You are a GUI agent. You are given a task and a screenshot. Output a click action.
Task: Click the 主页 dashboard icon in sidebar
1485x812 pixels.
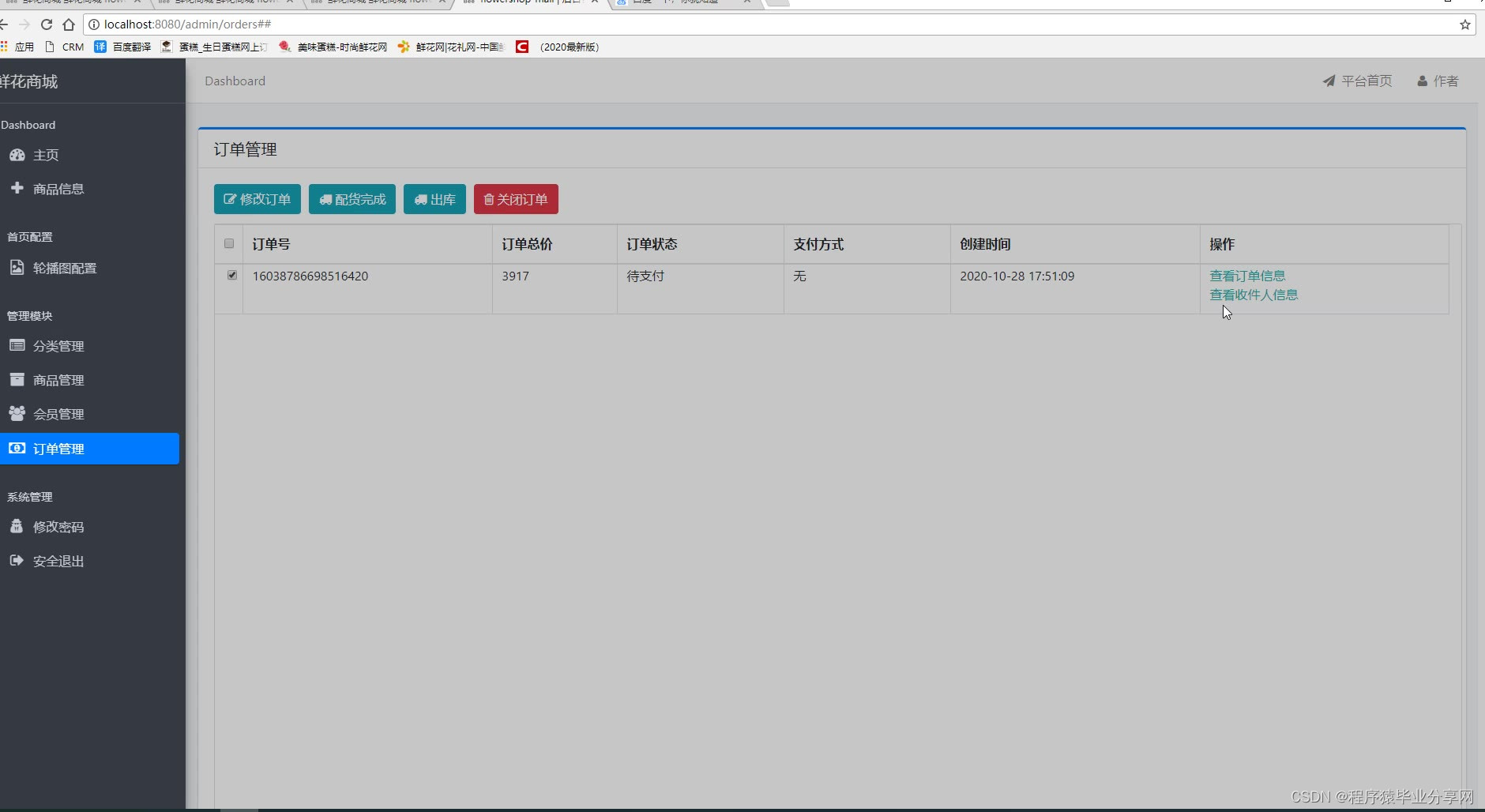point(17,155)
